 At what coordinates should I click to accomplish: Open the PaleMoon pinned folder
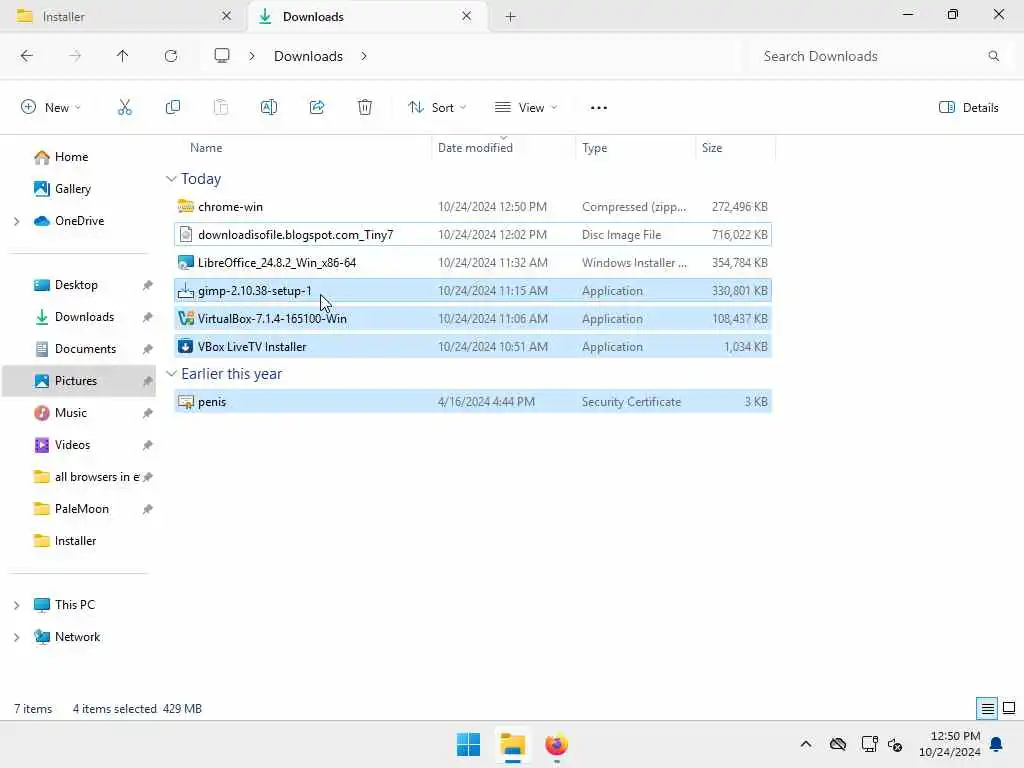(x=81, y=509)
